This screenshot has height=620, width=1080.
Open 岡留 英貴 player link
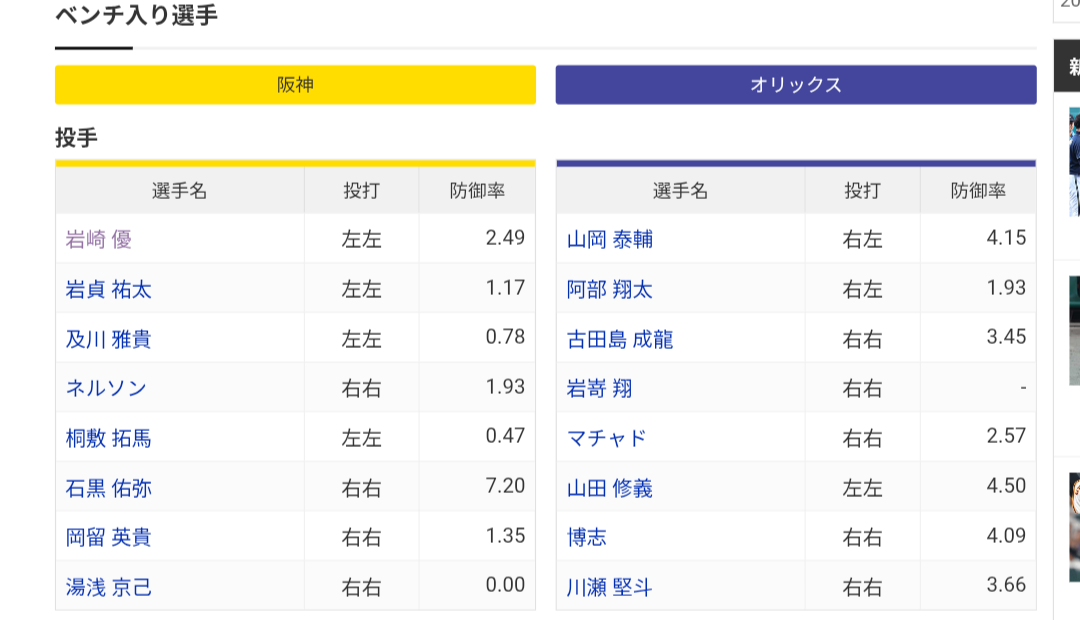108,537
